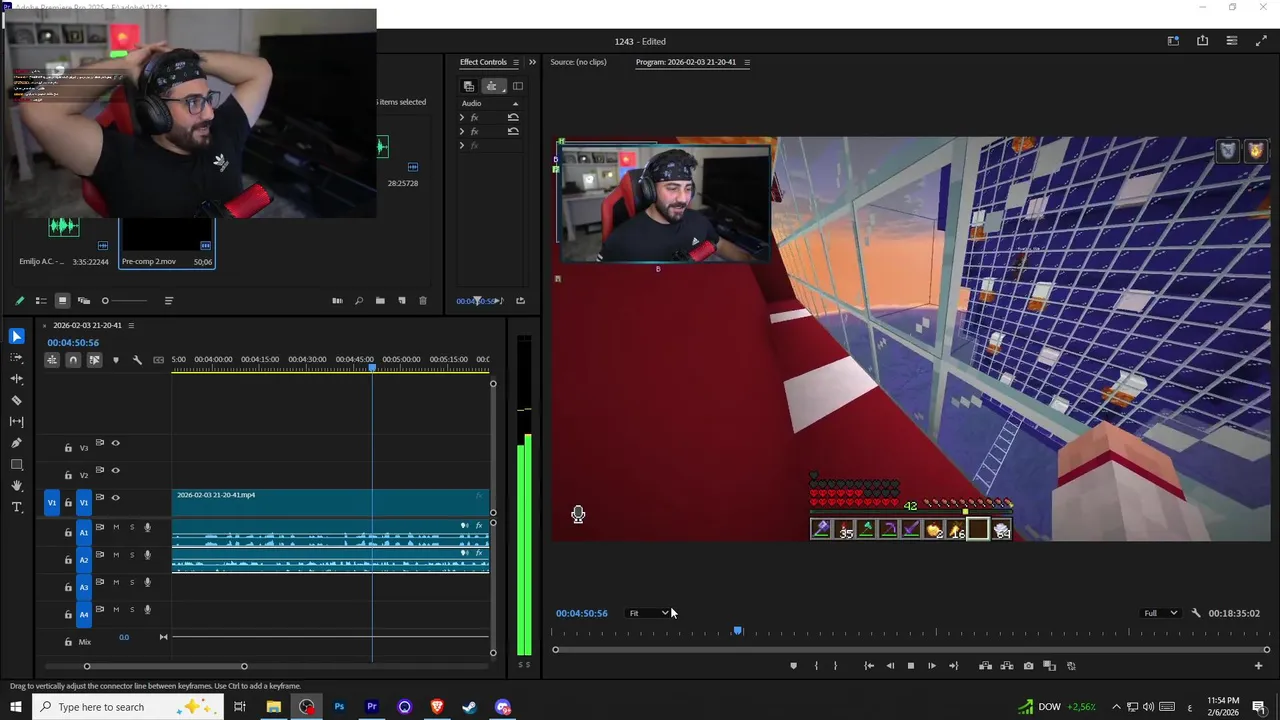Switch Project panel to List view
Screen dimensions: 1280x720
(x=41, y=301)
